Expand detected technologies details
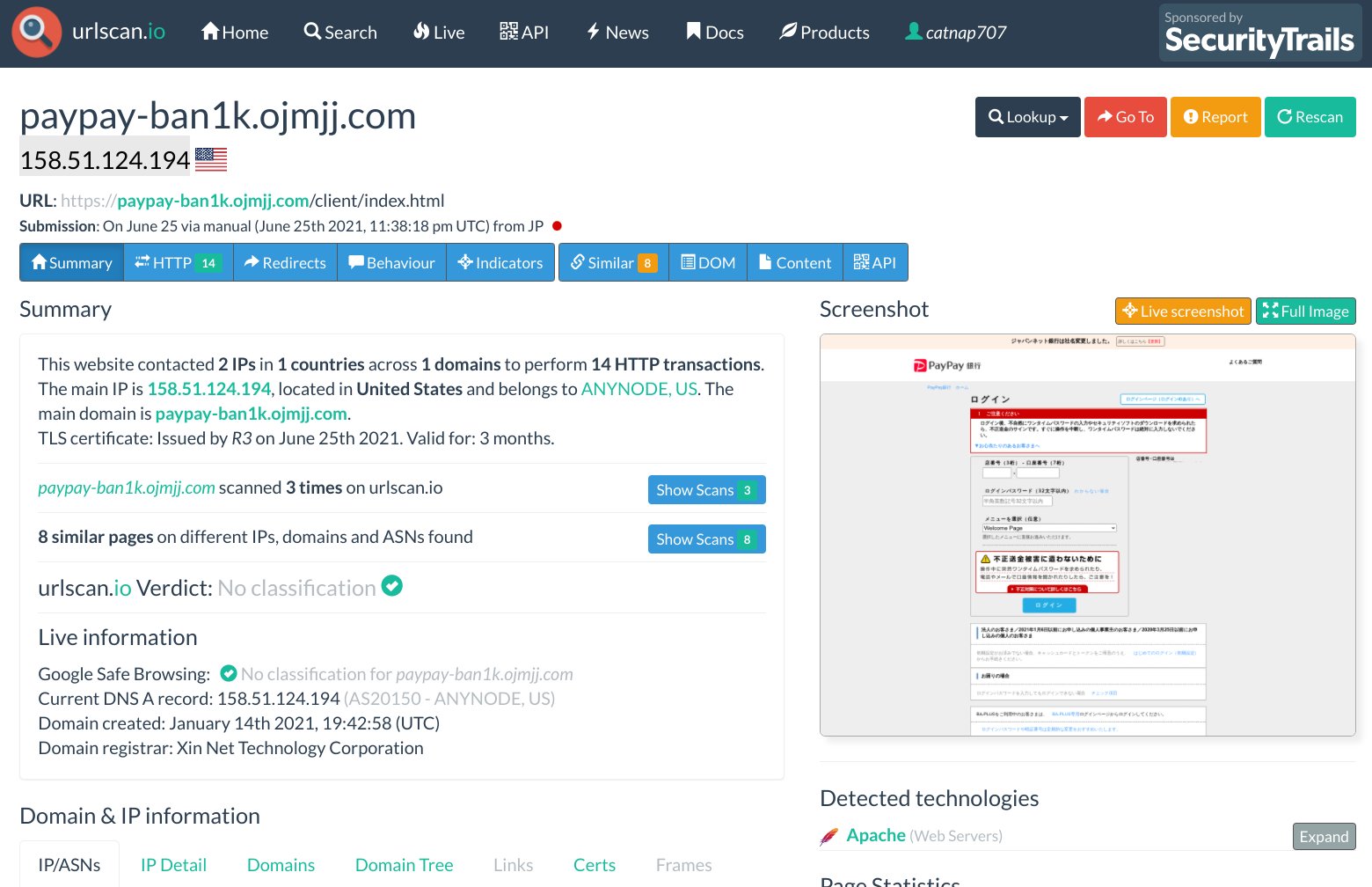Image resolution: width=1372 pixels, height=887 pixels. pyautogui.click(x=1324, y=836)
